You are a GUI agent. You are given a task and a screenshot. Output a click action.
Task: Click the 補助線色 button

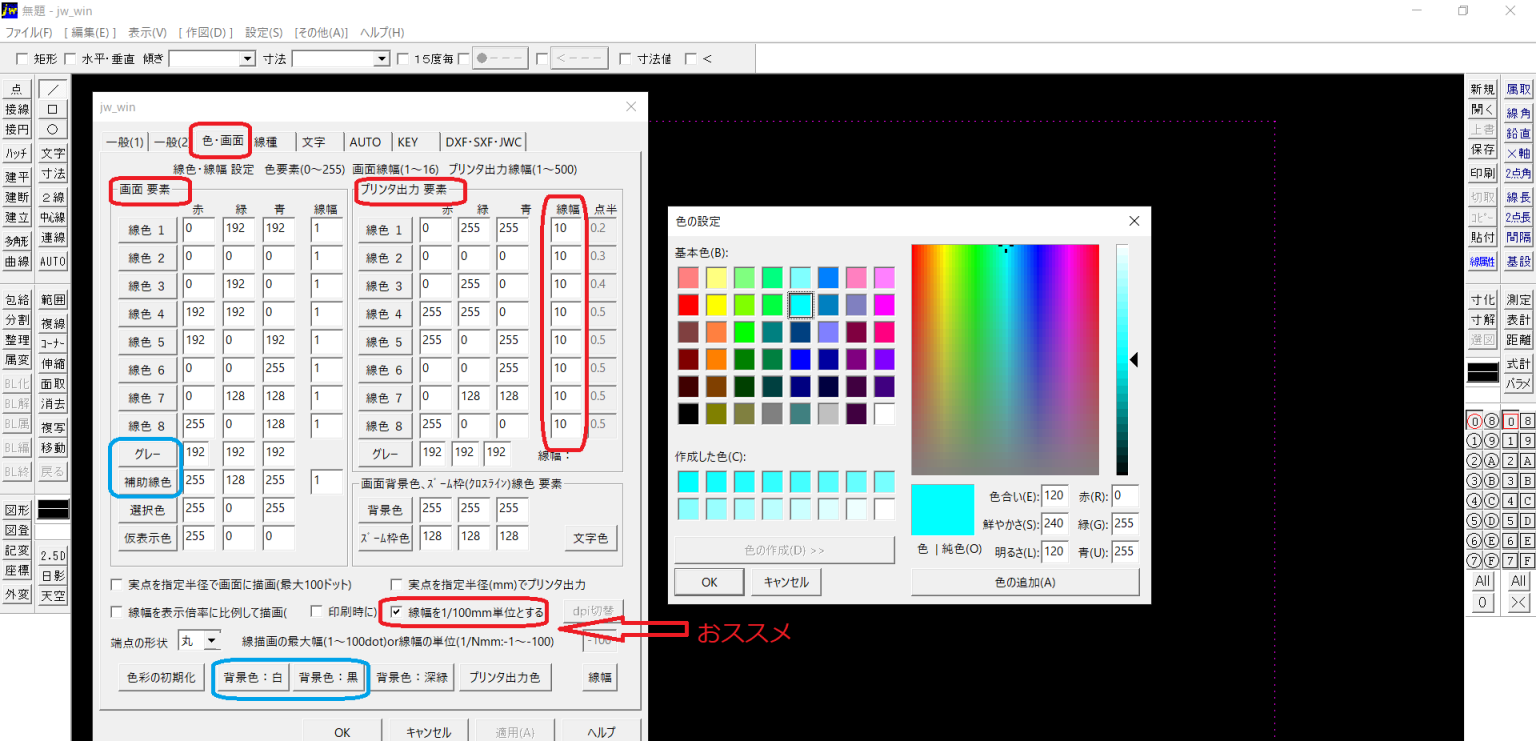coord(146,482)
